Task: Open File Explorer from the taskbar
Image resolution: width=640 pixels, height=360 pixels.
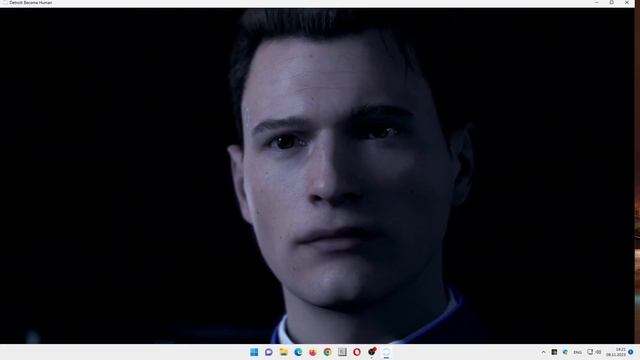Action: pos(283,352)
